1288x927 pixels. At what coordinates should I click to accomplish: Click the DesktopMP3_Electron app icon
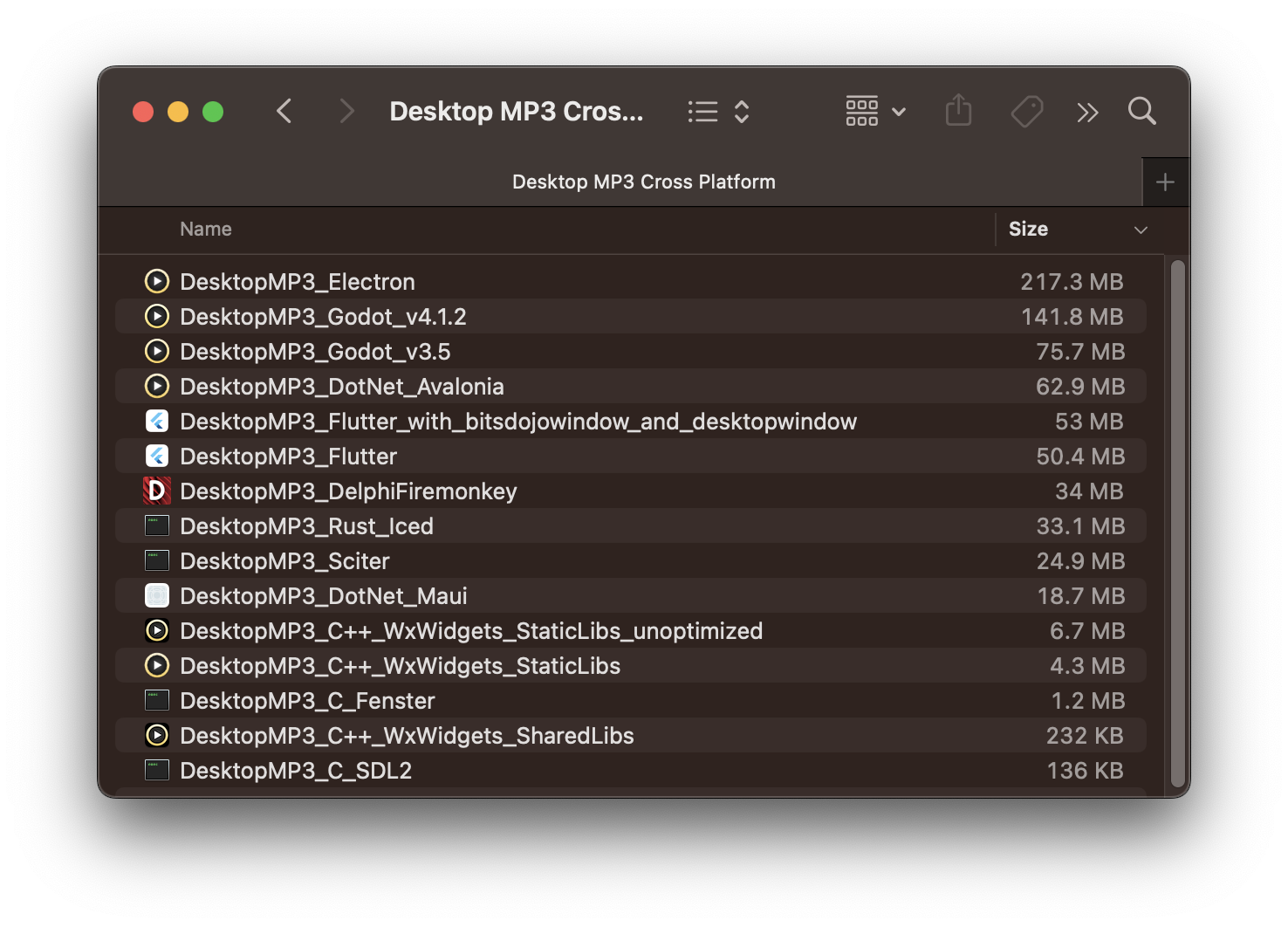coord(157,281)
